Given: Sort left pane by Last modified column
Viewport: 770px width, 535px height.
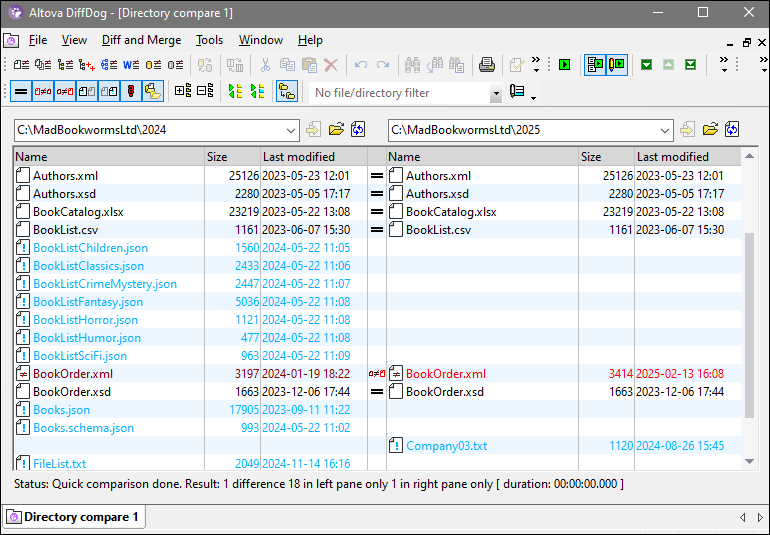Looking at the screenshot, I should pos(298,157).
